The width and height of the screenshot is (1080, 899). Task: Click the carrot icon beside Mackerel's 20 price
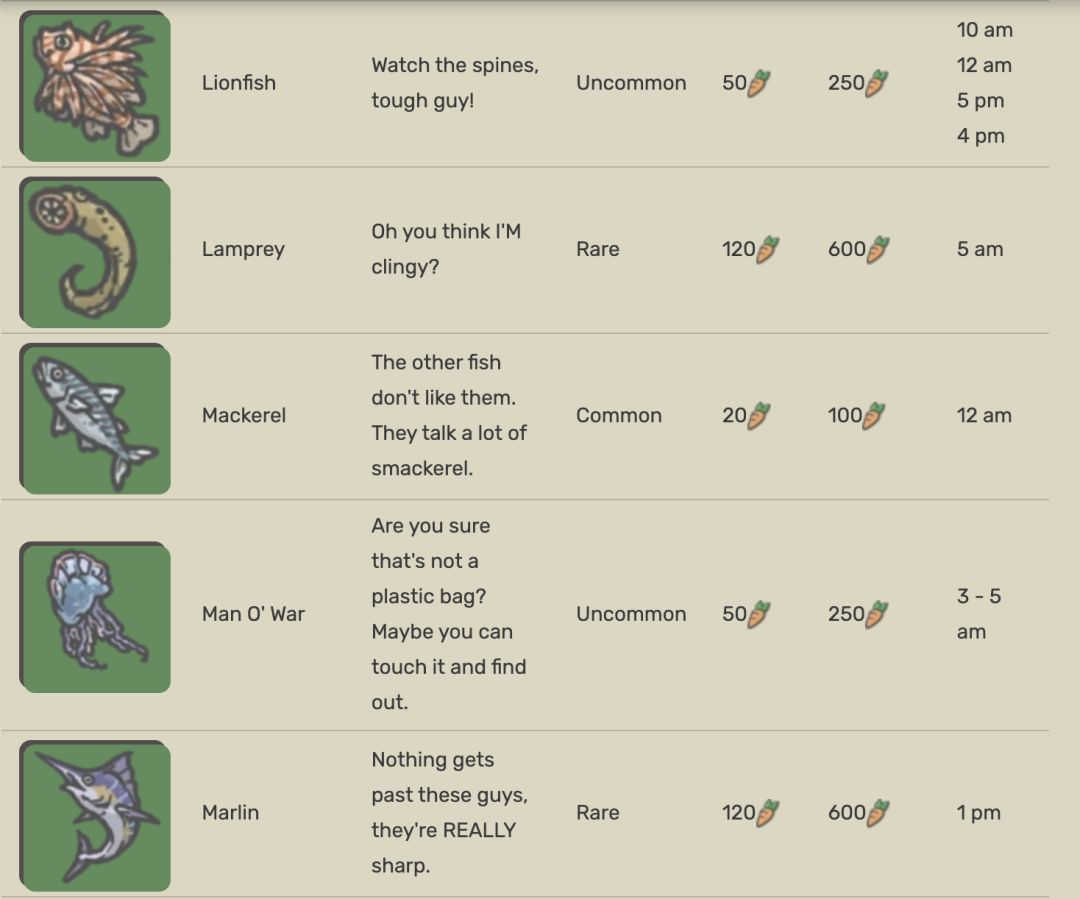(x=759, y=415)
